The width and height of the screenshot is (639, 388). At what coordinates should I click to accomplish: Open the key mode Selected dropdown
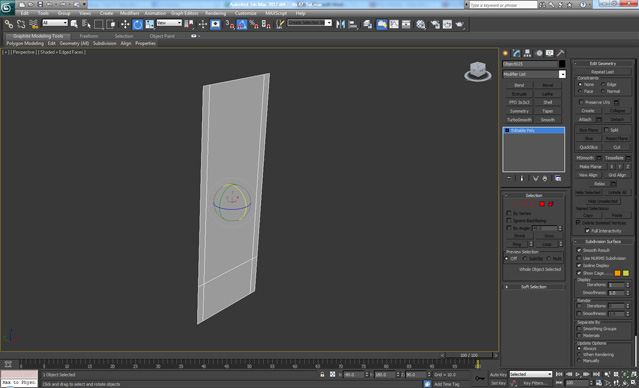tap(530, 374)
